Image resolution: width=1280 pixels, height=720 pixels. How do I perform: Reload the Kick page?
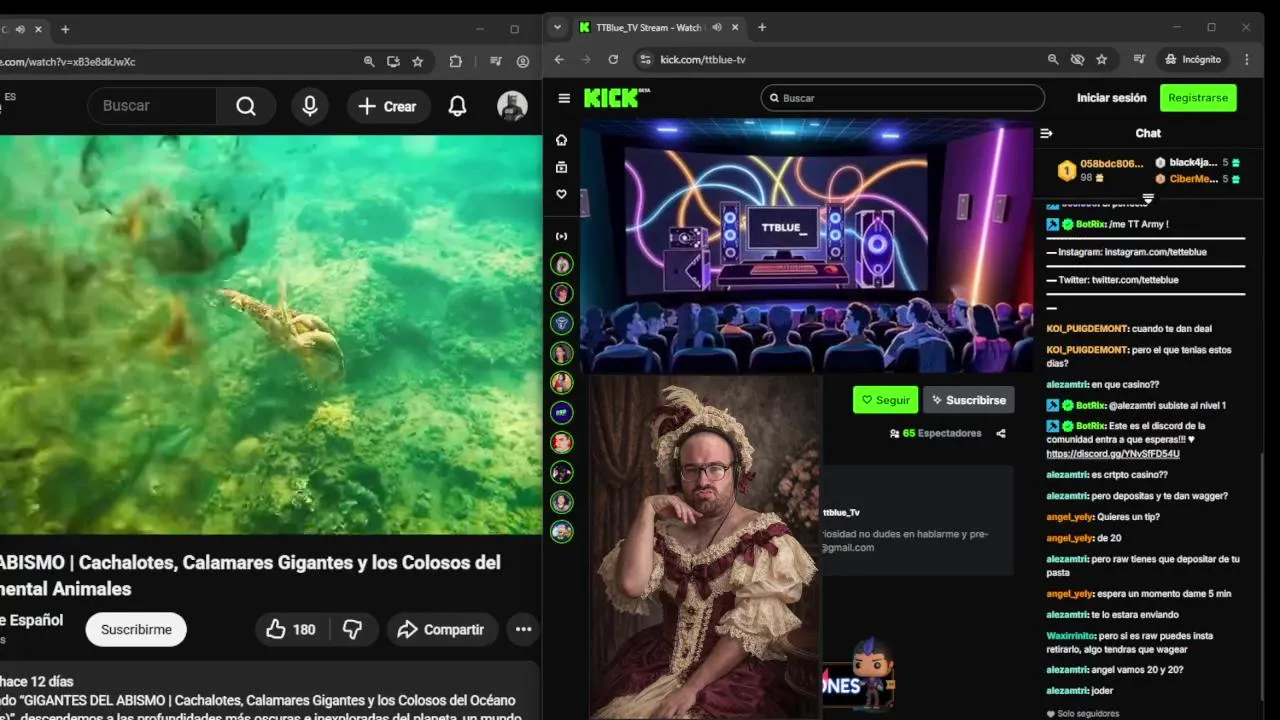[x=613, y=60]
